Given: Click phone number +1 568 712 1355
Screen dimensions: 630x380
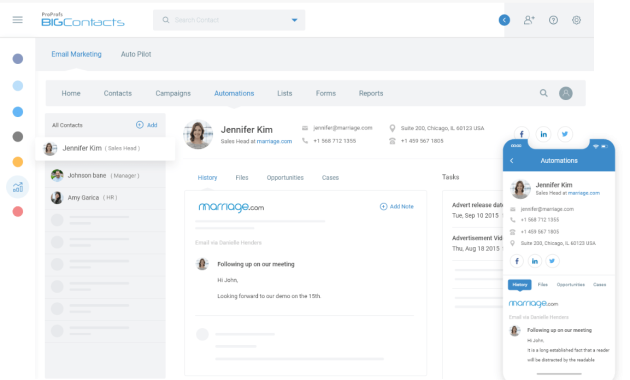Looking at the screenshot, I should pyautogui.click(x=335, y=141).
